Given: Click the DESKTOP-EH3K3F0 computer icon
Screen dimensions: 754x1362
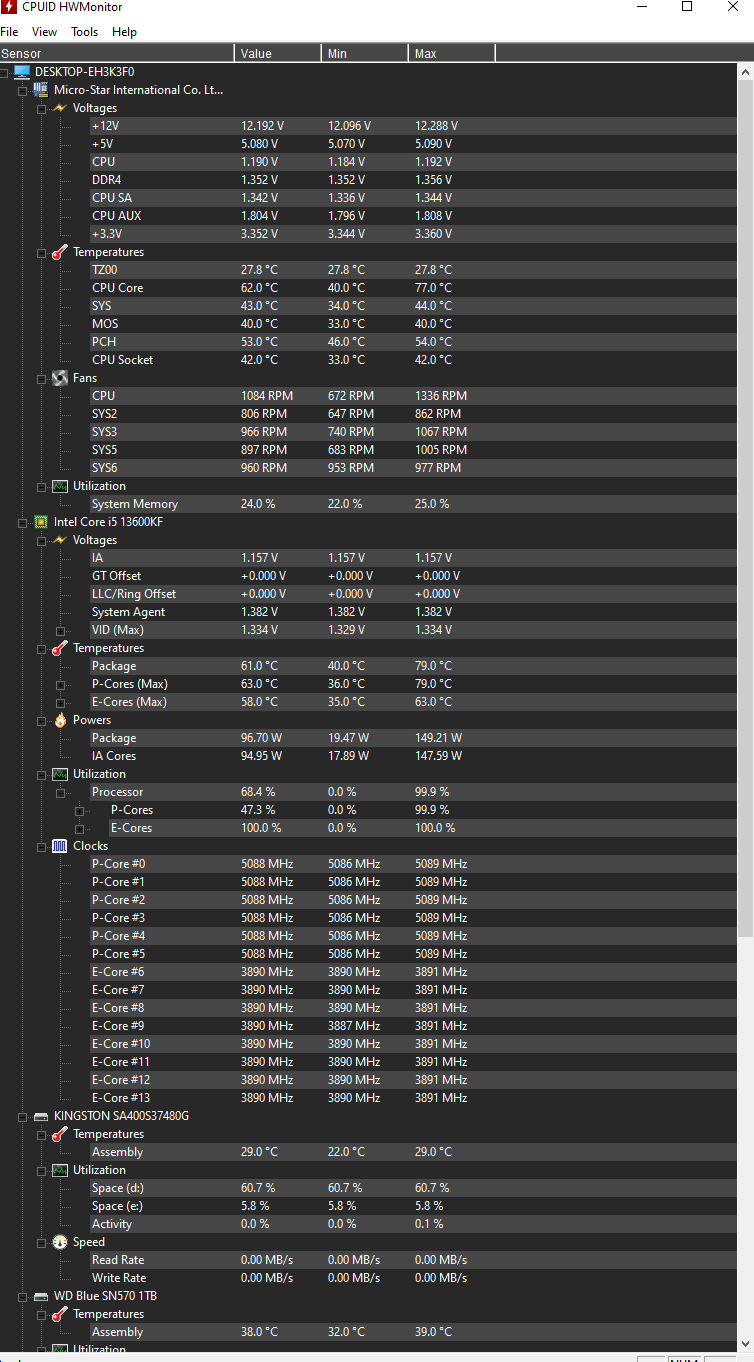Looking at the screenshot, I should (x=22, y=72).
